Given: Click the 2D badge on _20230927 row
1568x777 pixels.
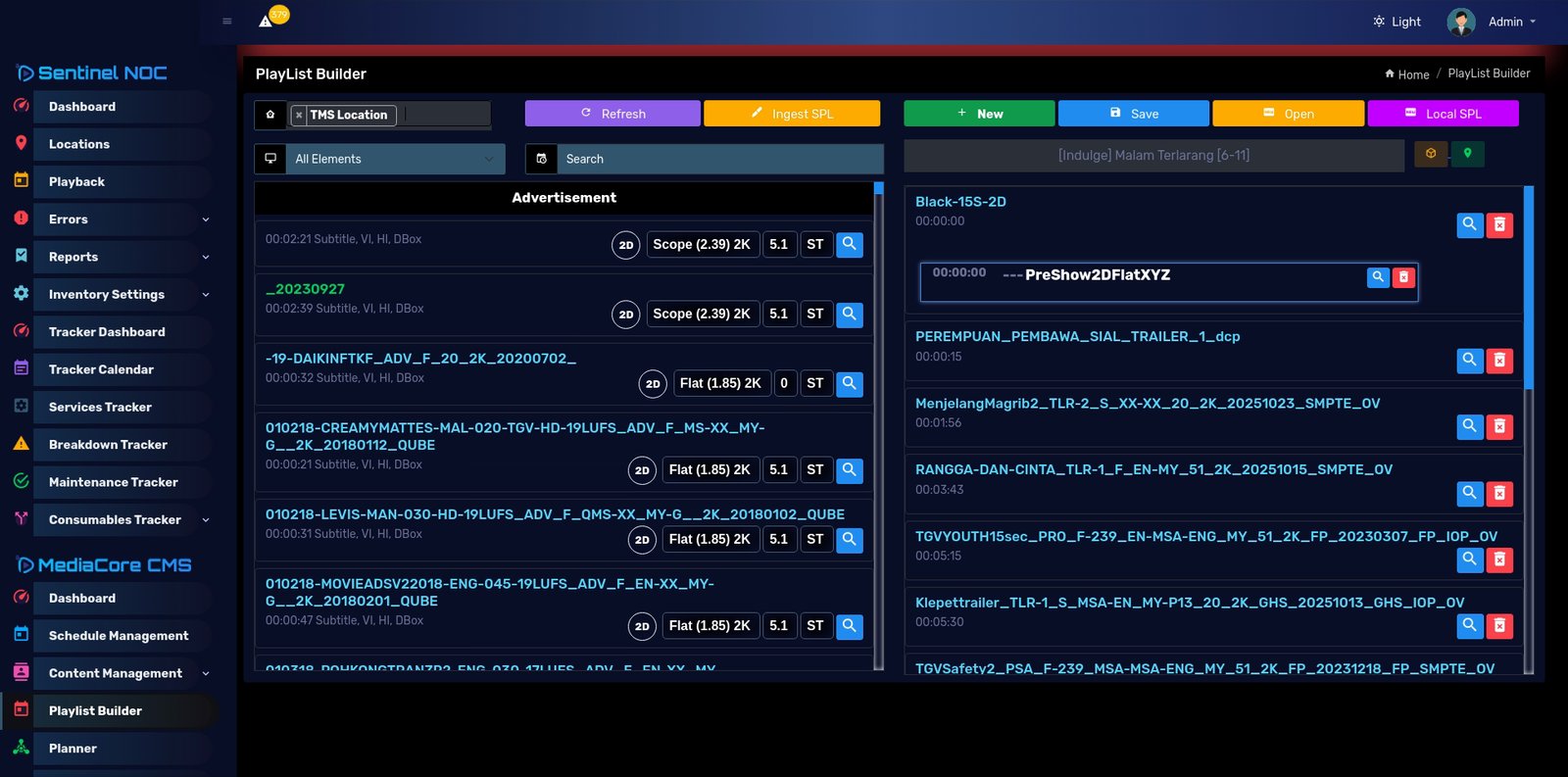Looking at the screenshot, I should click(x=626, y=315).
